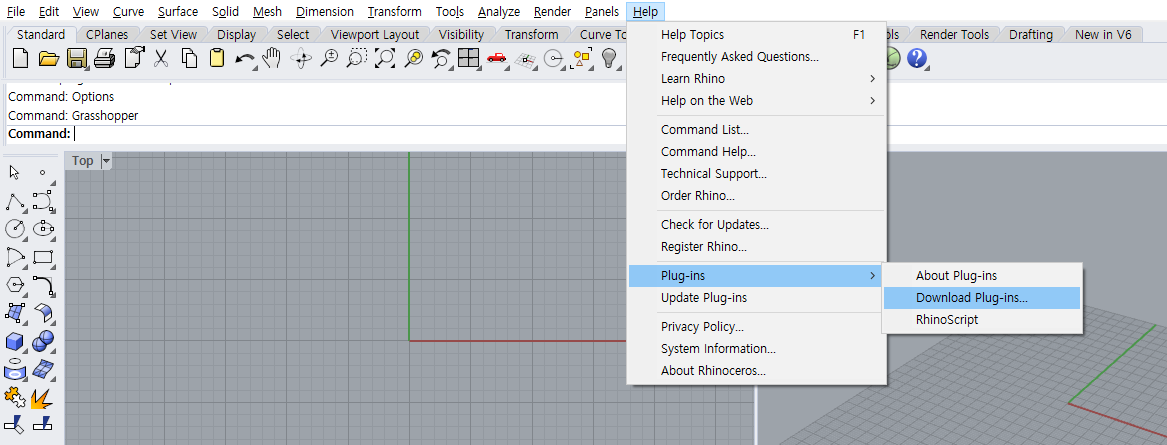Select the Control Point Curve tool
The height and width of the screenshot is (445, 1167).
(43, 201)
